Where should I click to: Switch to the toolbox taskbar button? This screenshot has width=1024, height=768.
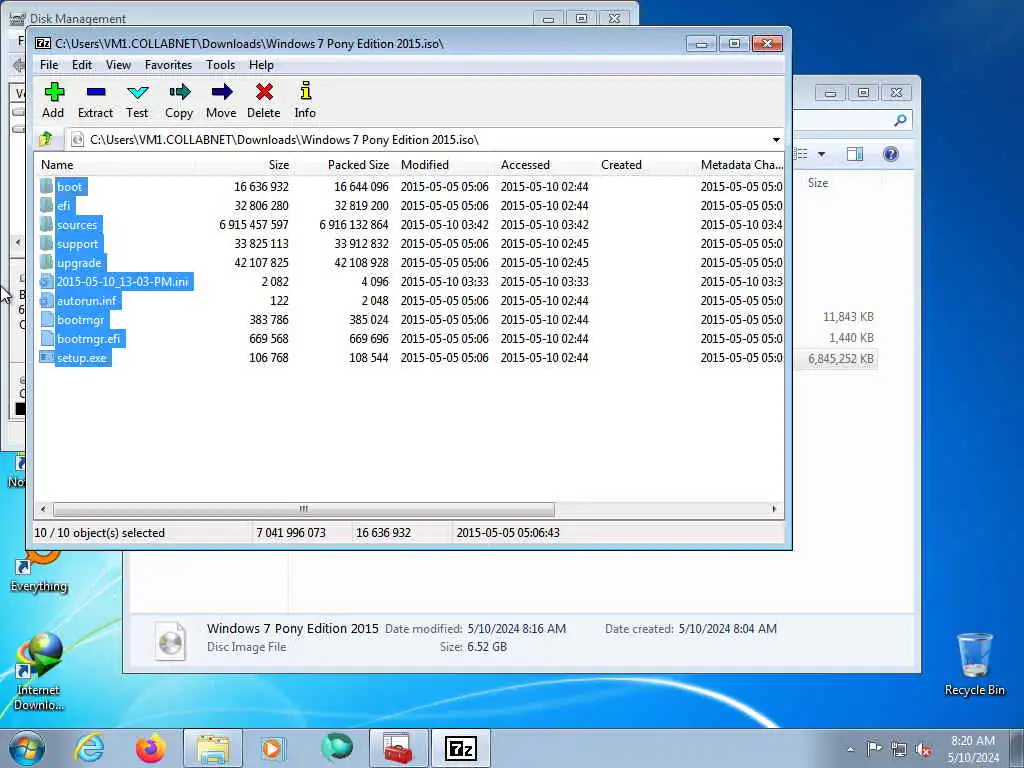coord(398,748)
